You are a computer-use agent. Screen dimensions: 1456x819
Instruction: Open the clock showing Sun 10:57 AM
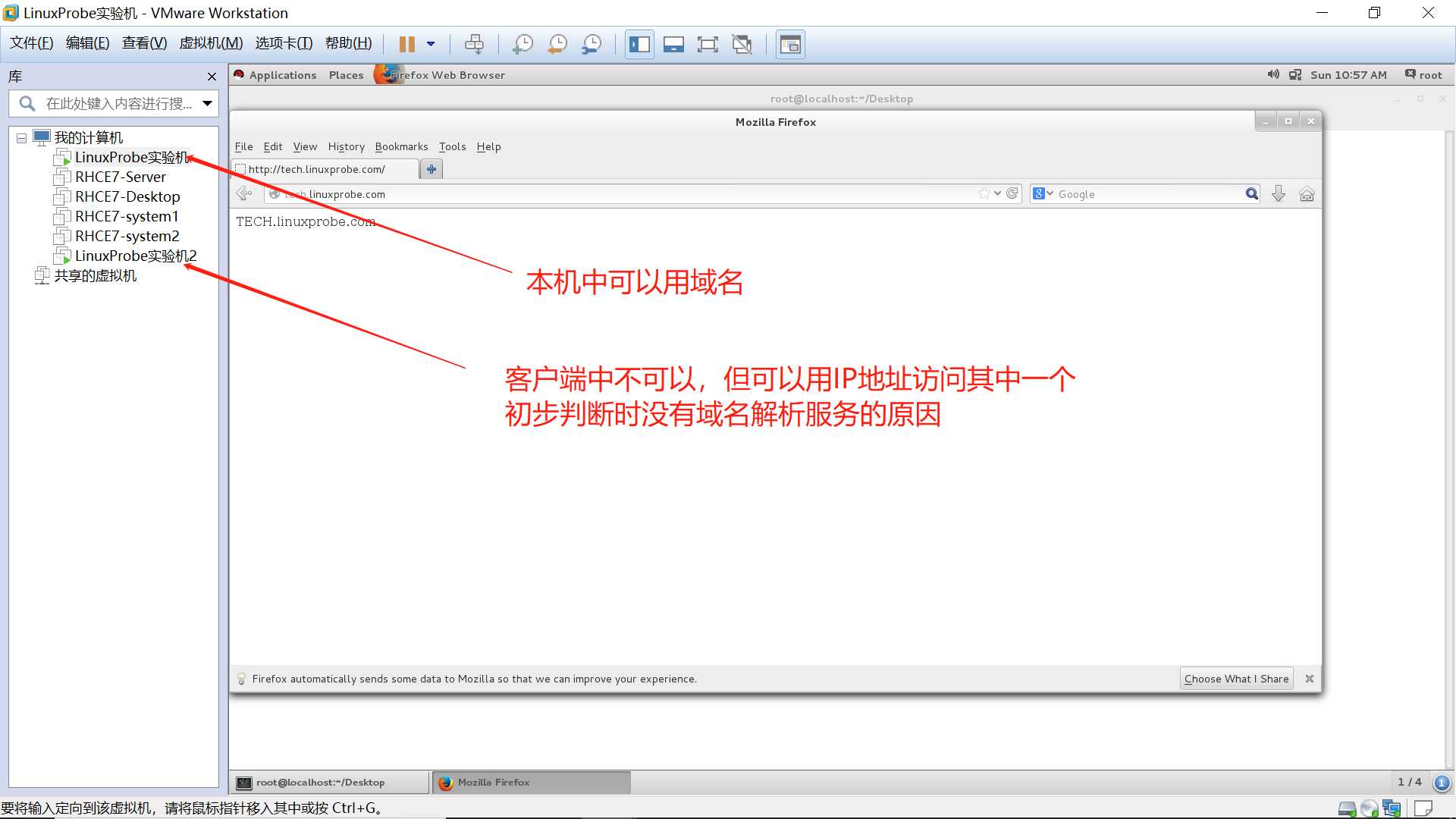(1348, 75)
